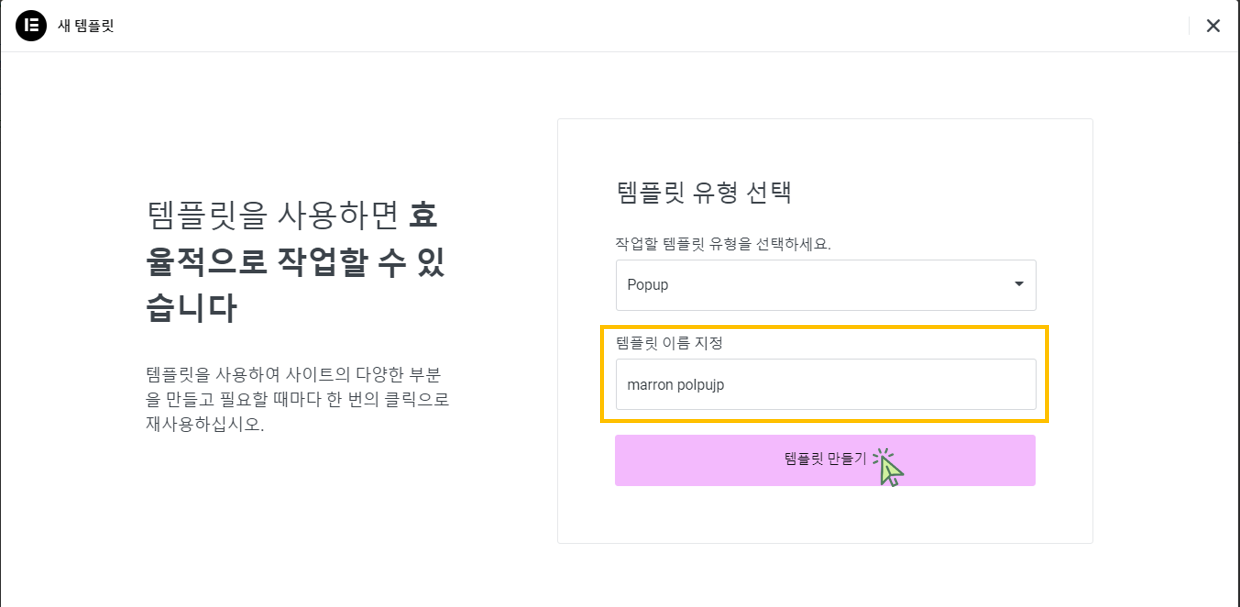The height and width of the screenshot is (607, 1240).
Task: Click the 템플릿을 사용하면 heading start
Action: [272, 214]
